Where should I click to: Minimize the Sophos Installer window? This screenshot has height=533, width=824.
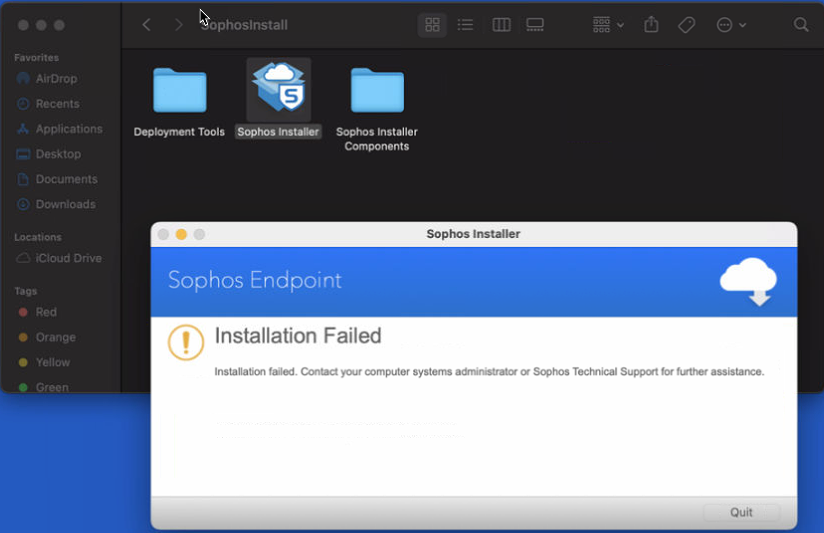click(x=181, y=234)
